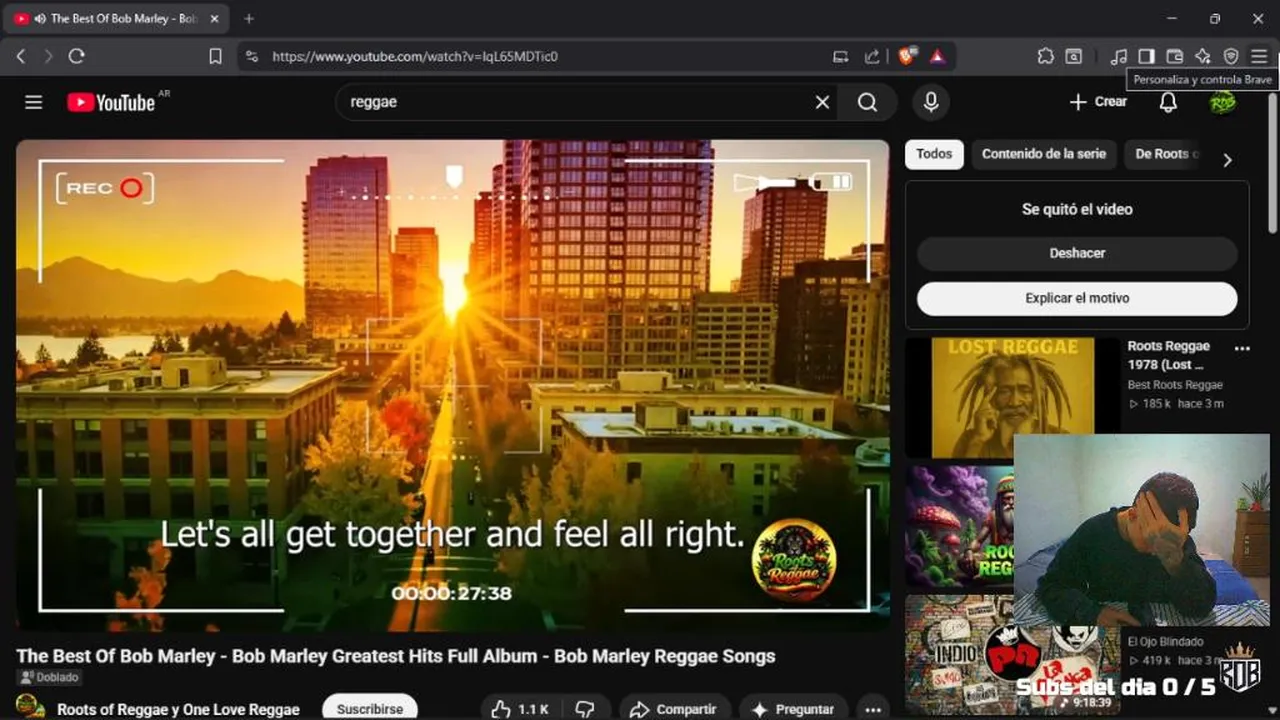1280x720 pixels.
Task: Open the YouTube hamburger guide menu
Action: pyautogui.click(x=34, y=102)
